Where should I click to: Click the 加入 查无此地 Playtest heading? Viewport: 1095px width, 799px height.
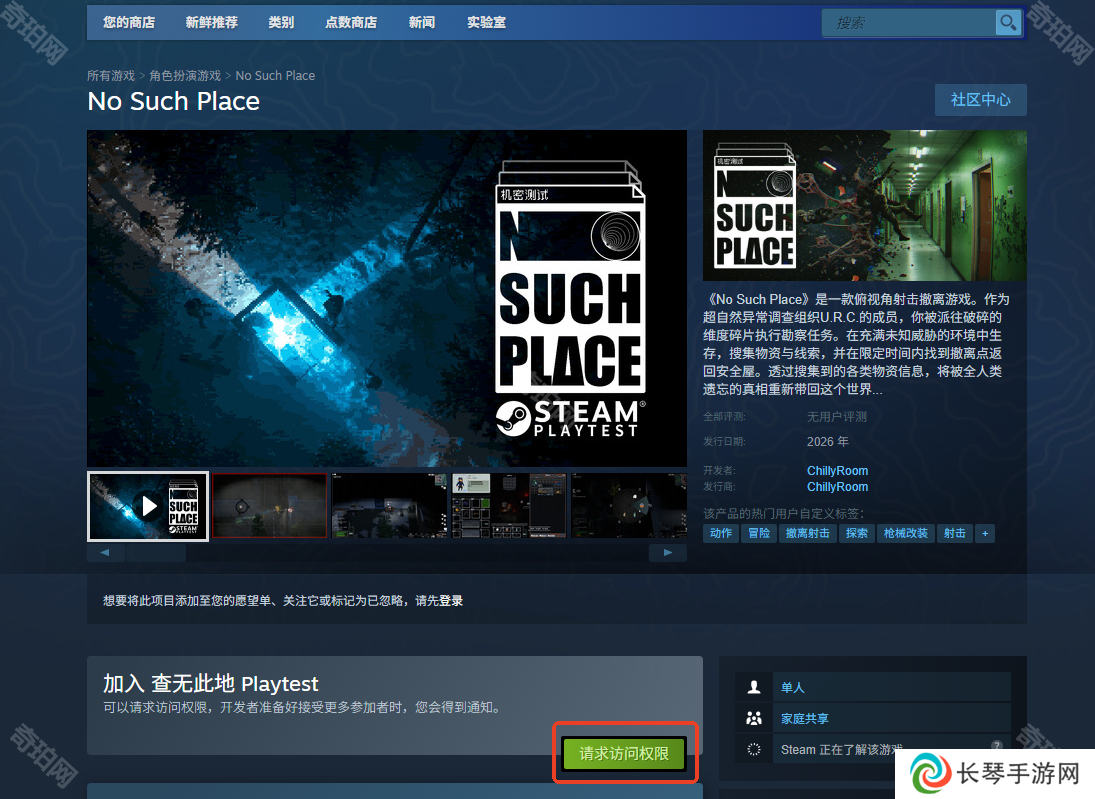point(210,683)
